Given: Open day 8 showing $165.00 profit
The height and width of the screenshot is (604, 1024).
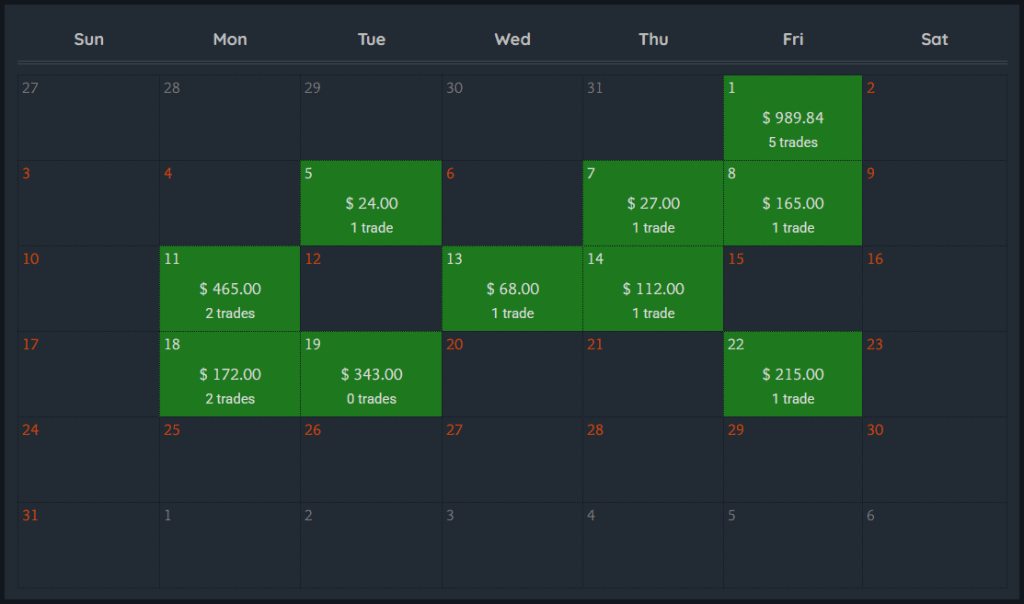Looking at the screenshot, I should 793,204.
